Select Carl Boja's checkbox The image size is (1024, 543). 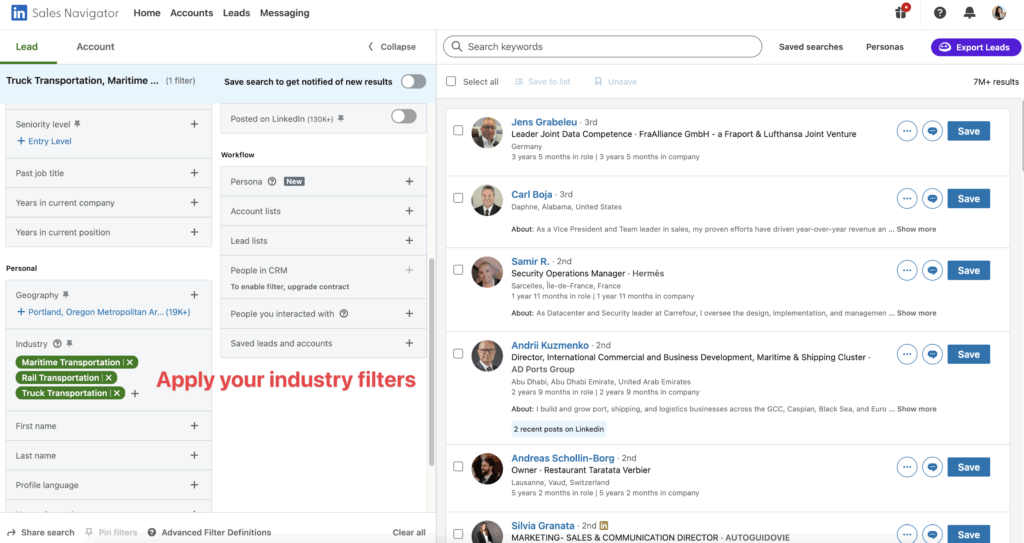click(x=458, y=198)
